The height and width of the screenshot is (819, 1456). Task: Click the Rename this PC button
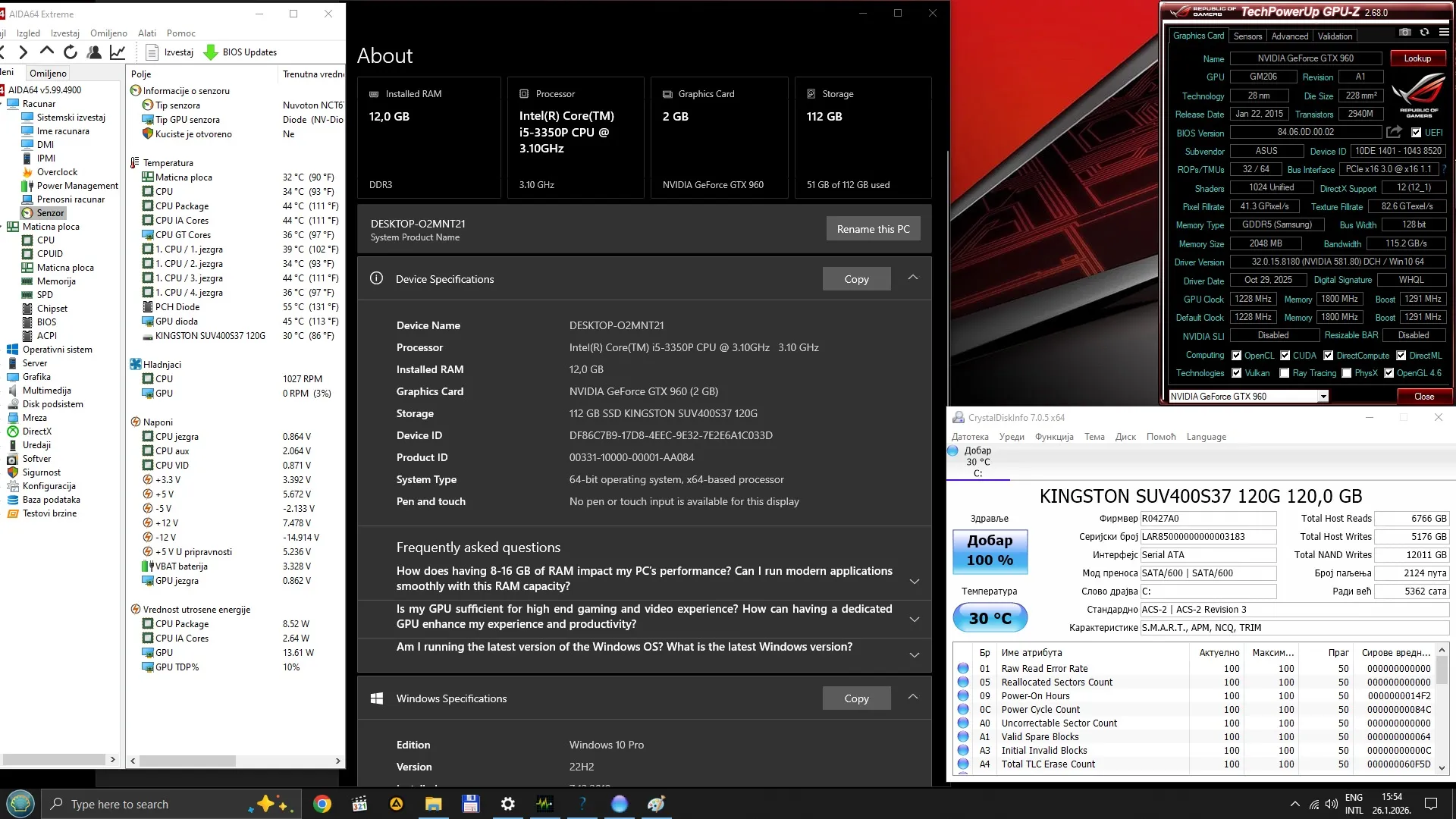[873, 229]
